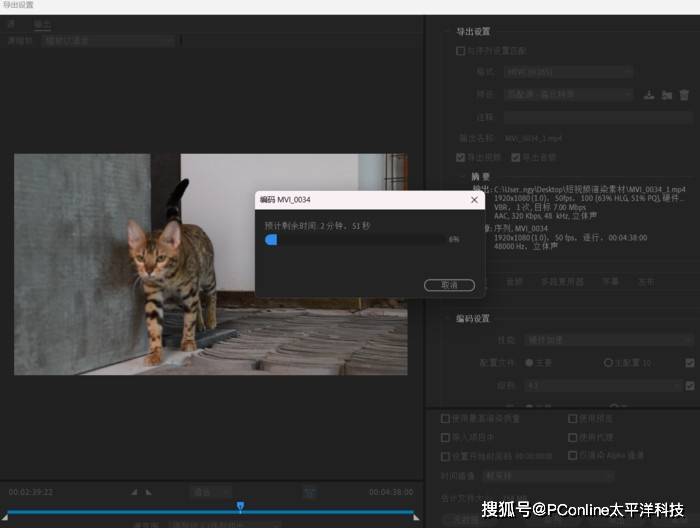Open the 性能 performance dropdown
The width and height of the screenshot is (700, 528).
608,340
